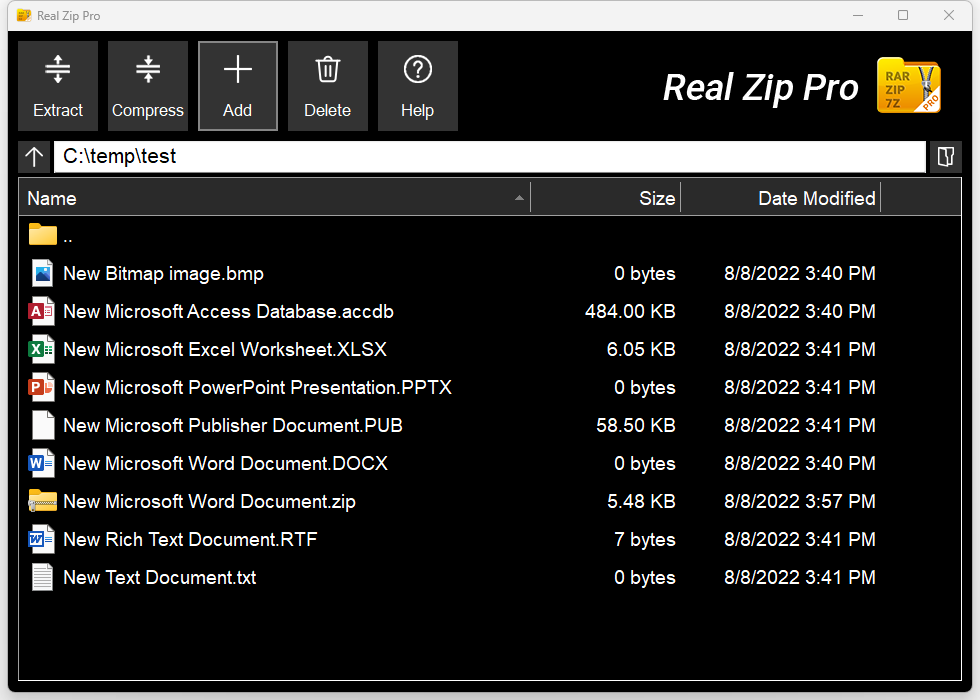Click the Delete trash button
This screenshot has width=980, height=700.
[328, 86]
